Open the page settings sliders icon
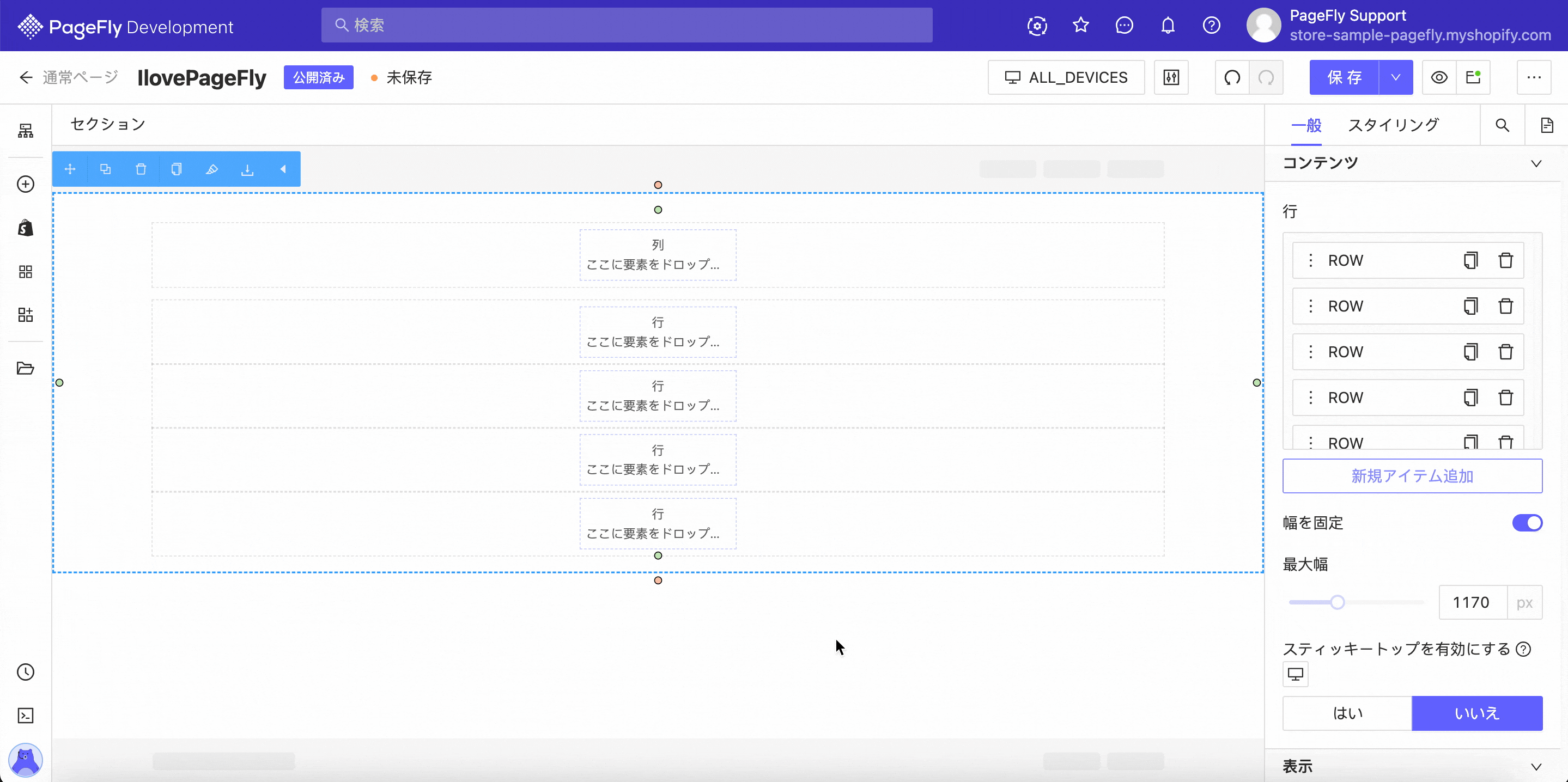The height and width of the screenshot is (782, 1568). (x=1171, y=77)
